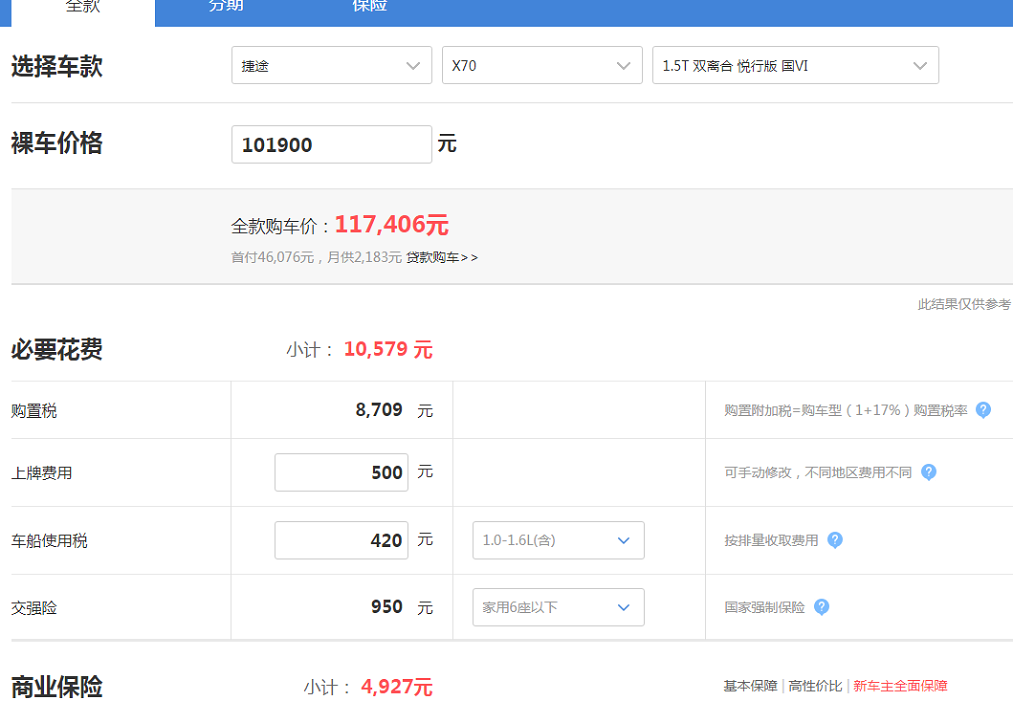The height and width of the screenshot is (701, 1013).
Task: Click the 车船使用税 row label
Action: coord(49,541)
